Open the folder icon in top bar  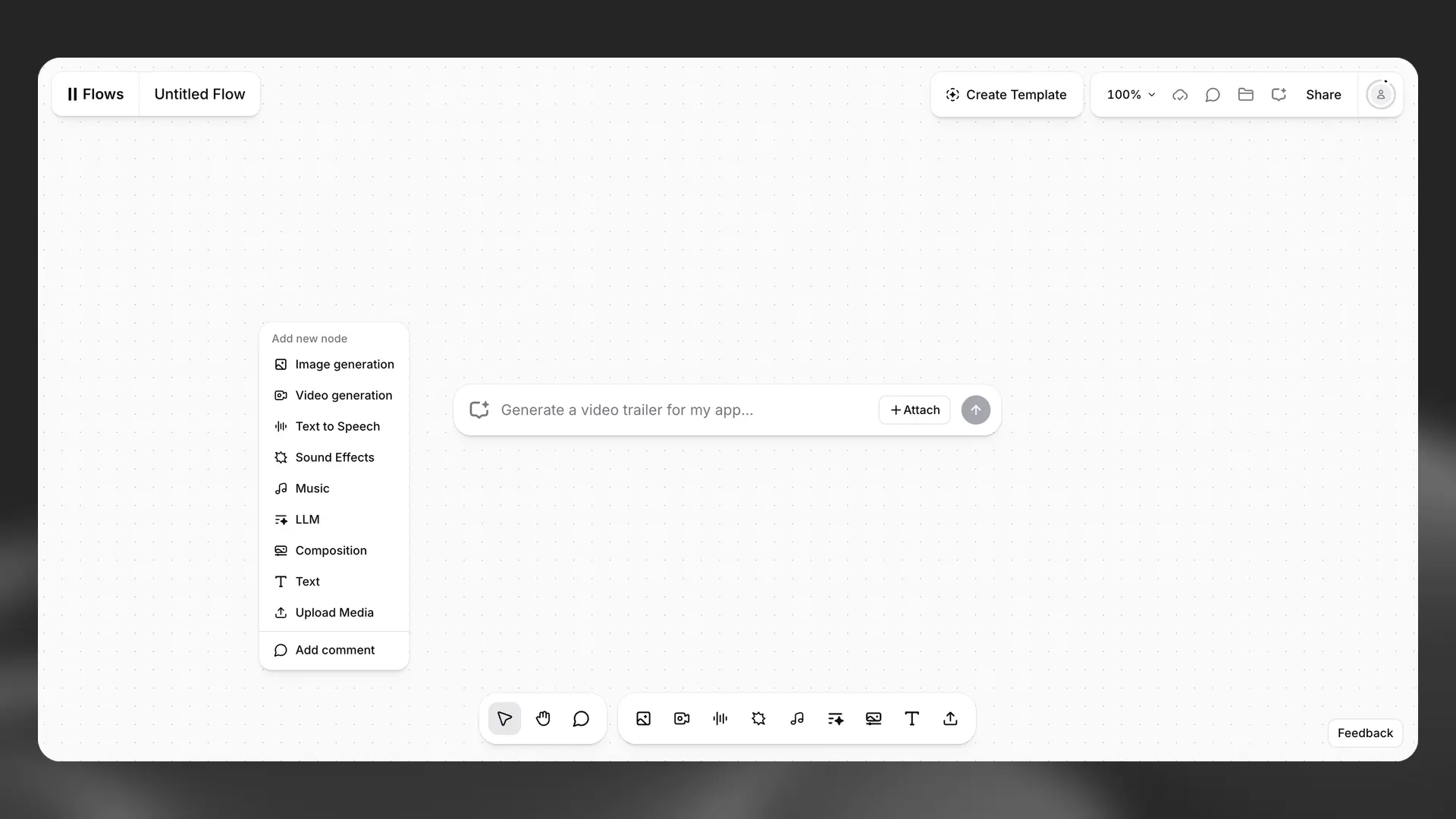(x=1245, y=95)
